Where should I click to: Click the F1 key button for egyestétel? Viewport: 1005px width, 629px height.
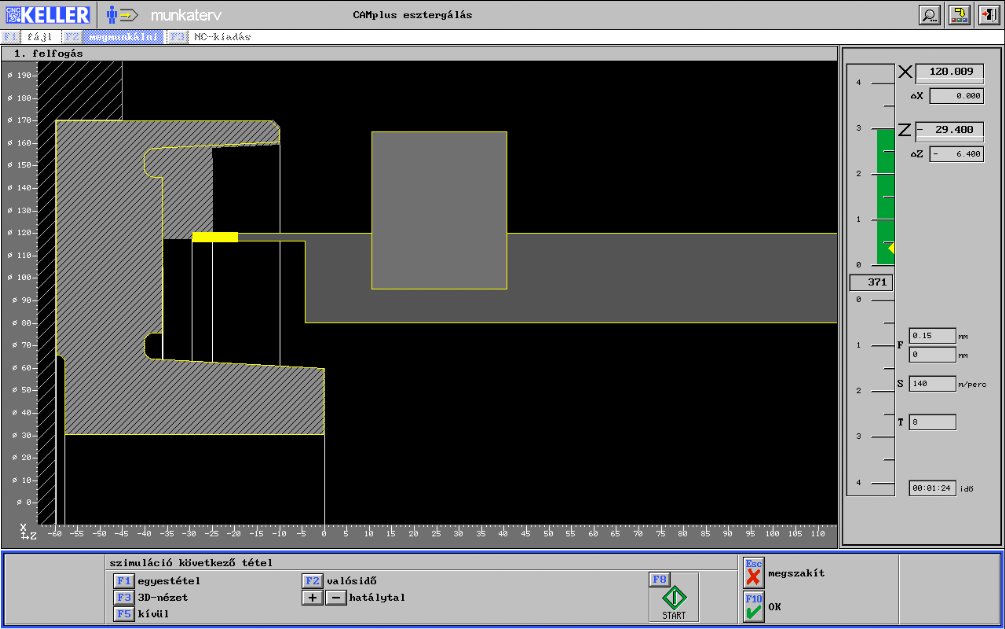124,581
